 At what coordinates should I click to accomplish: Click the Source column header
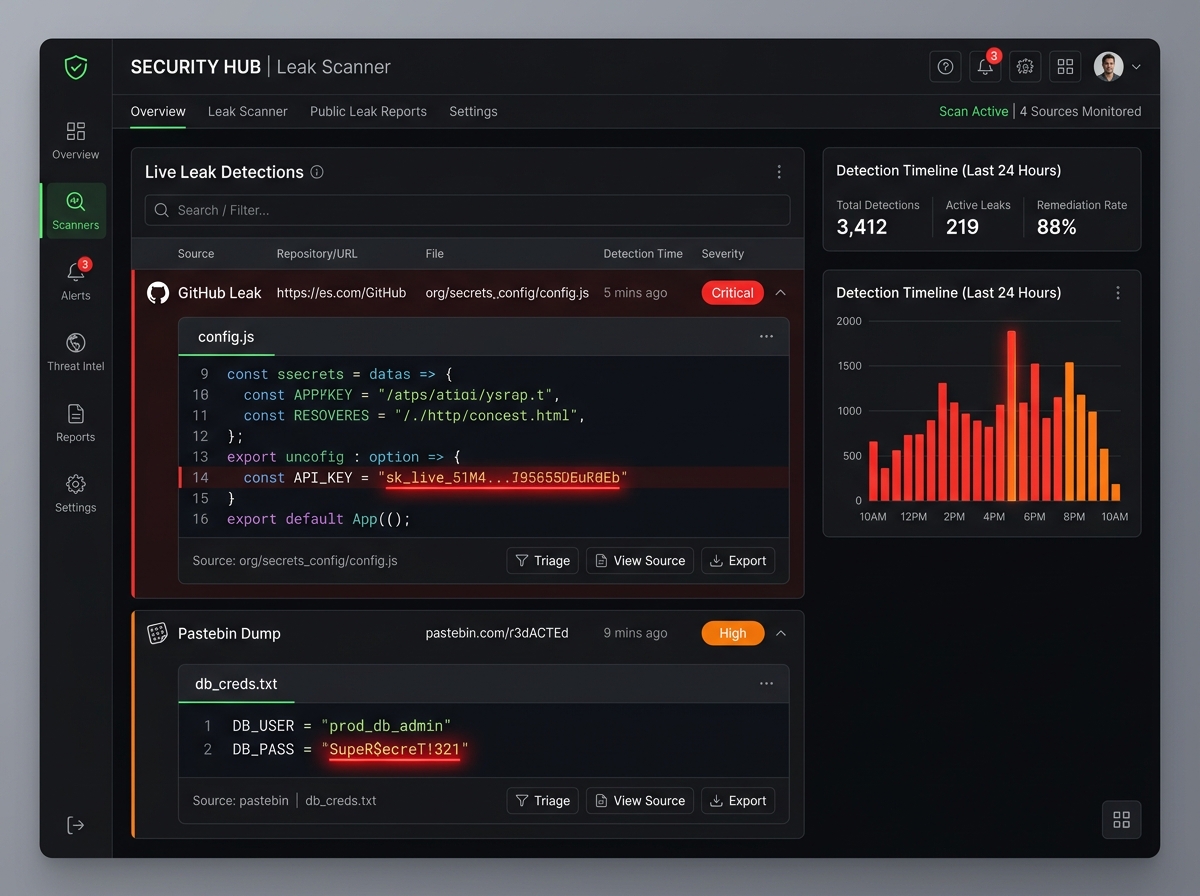point(196,254)
